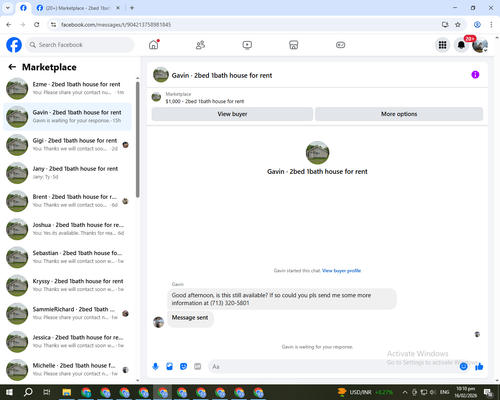Open clock and date in taskbar

(x=465, y=392)
